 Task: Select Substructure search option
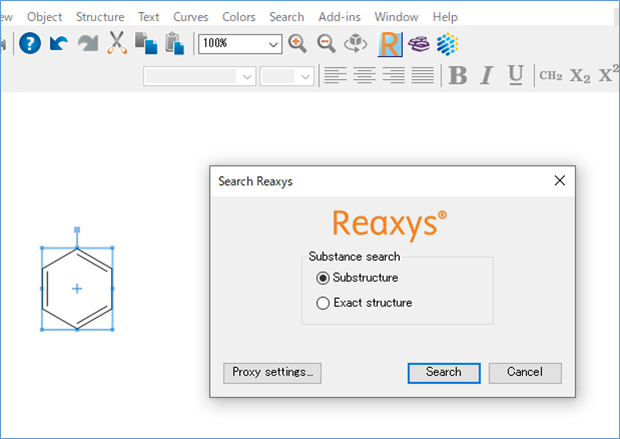tap(357, 278)
